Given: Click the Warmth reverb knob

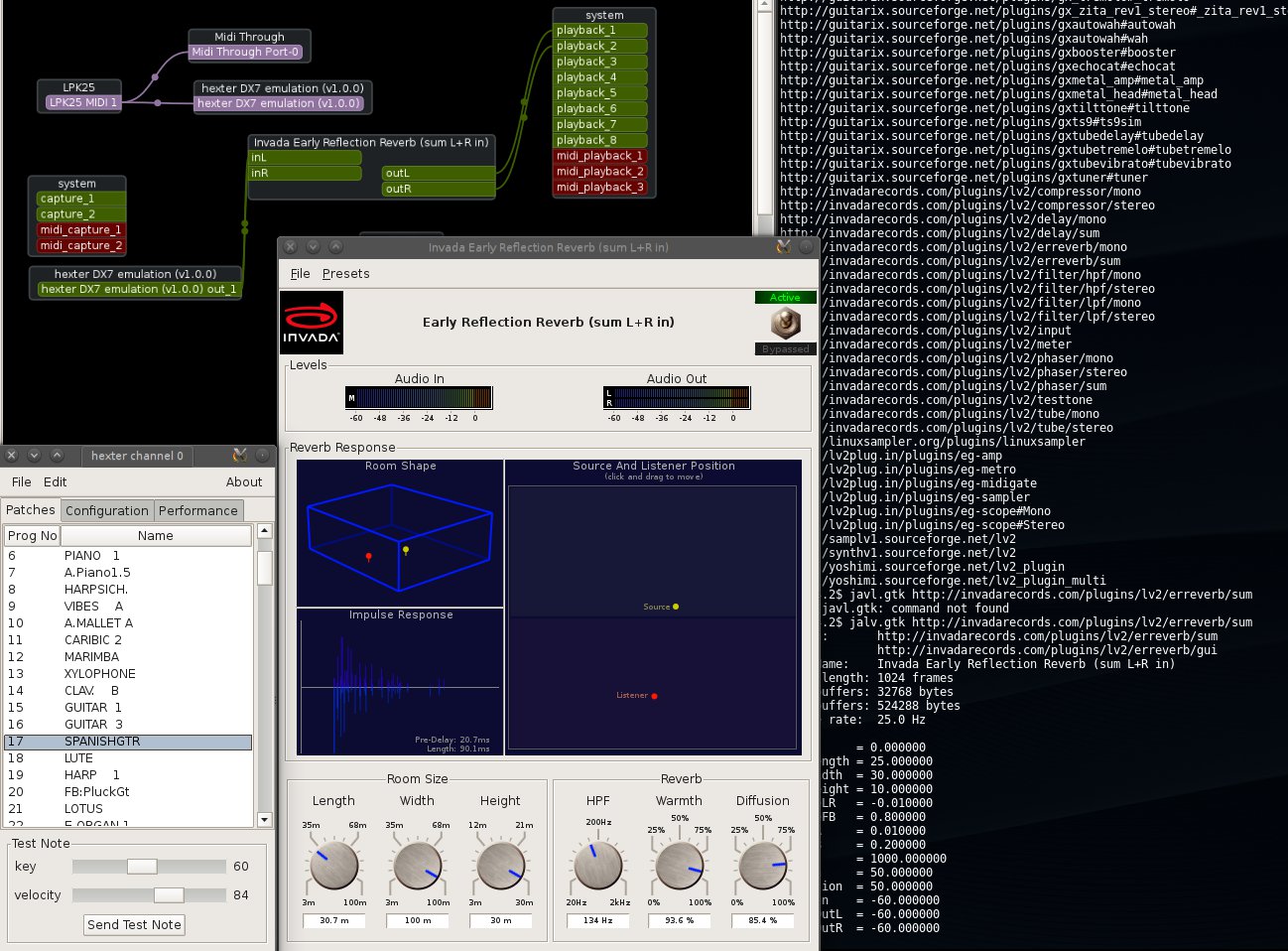Looking at the screenshot, I should (x=680, y=866).
